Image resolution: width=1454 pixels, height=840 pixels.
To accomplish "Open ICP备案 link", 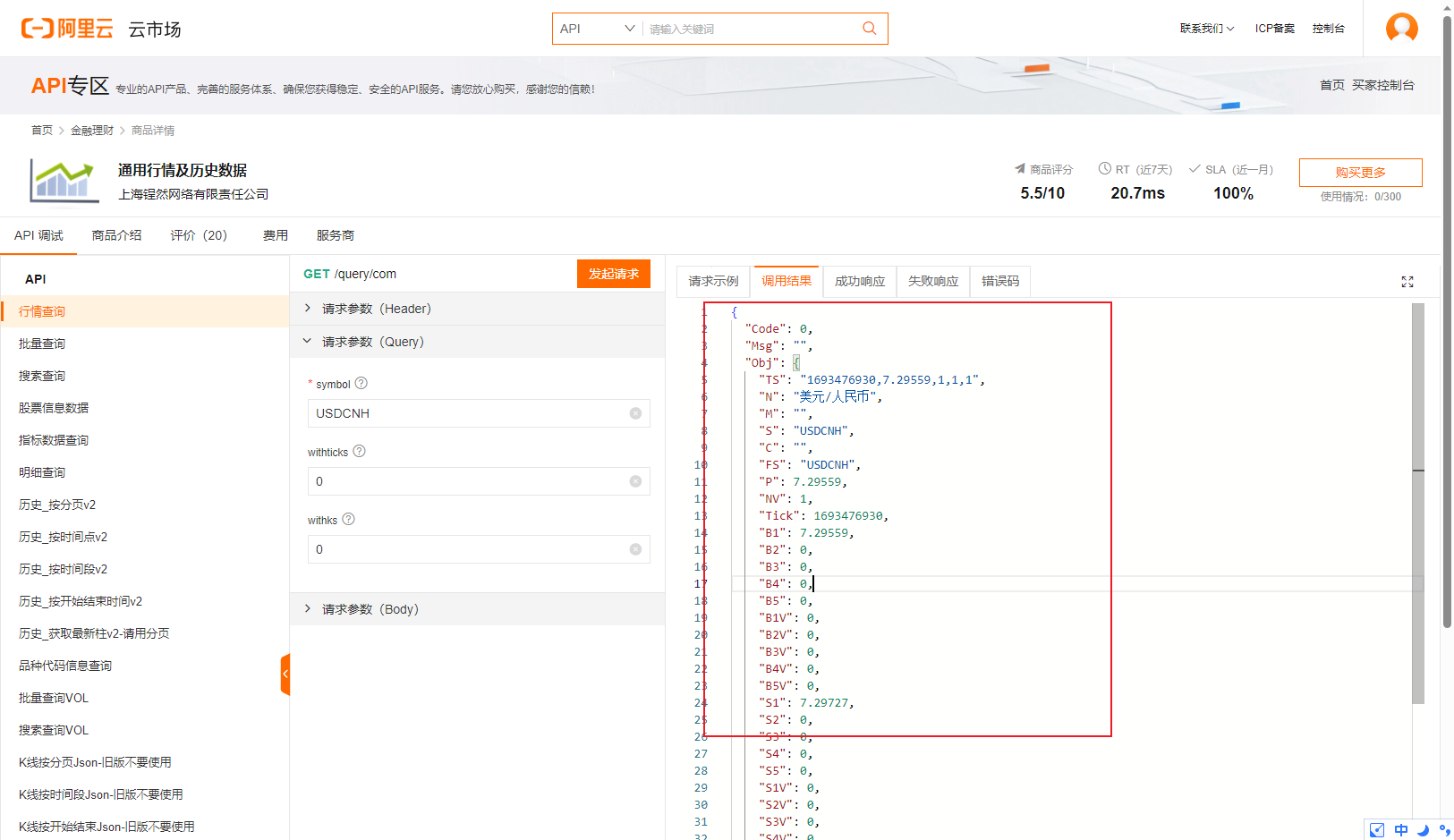I will [x=1275, y=29].
